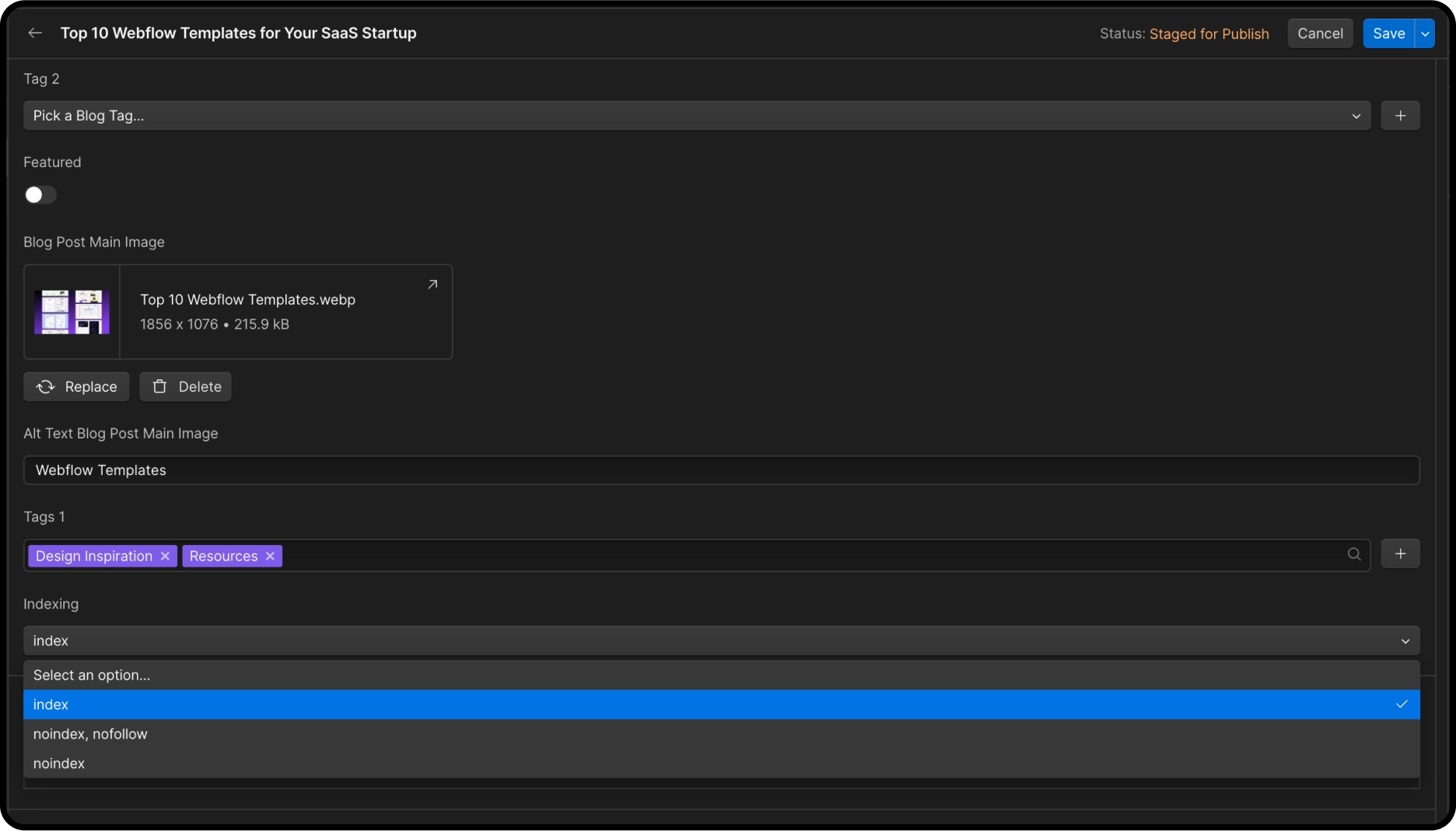Click file name 'Top 10 Webflow Templates.webp'
This screenshot has height=831, width=1456.
[247, 300]
